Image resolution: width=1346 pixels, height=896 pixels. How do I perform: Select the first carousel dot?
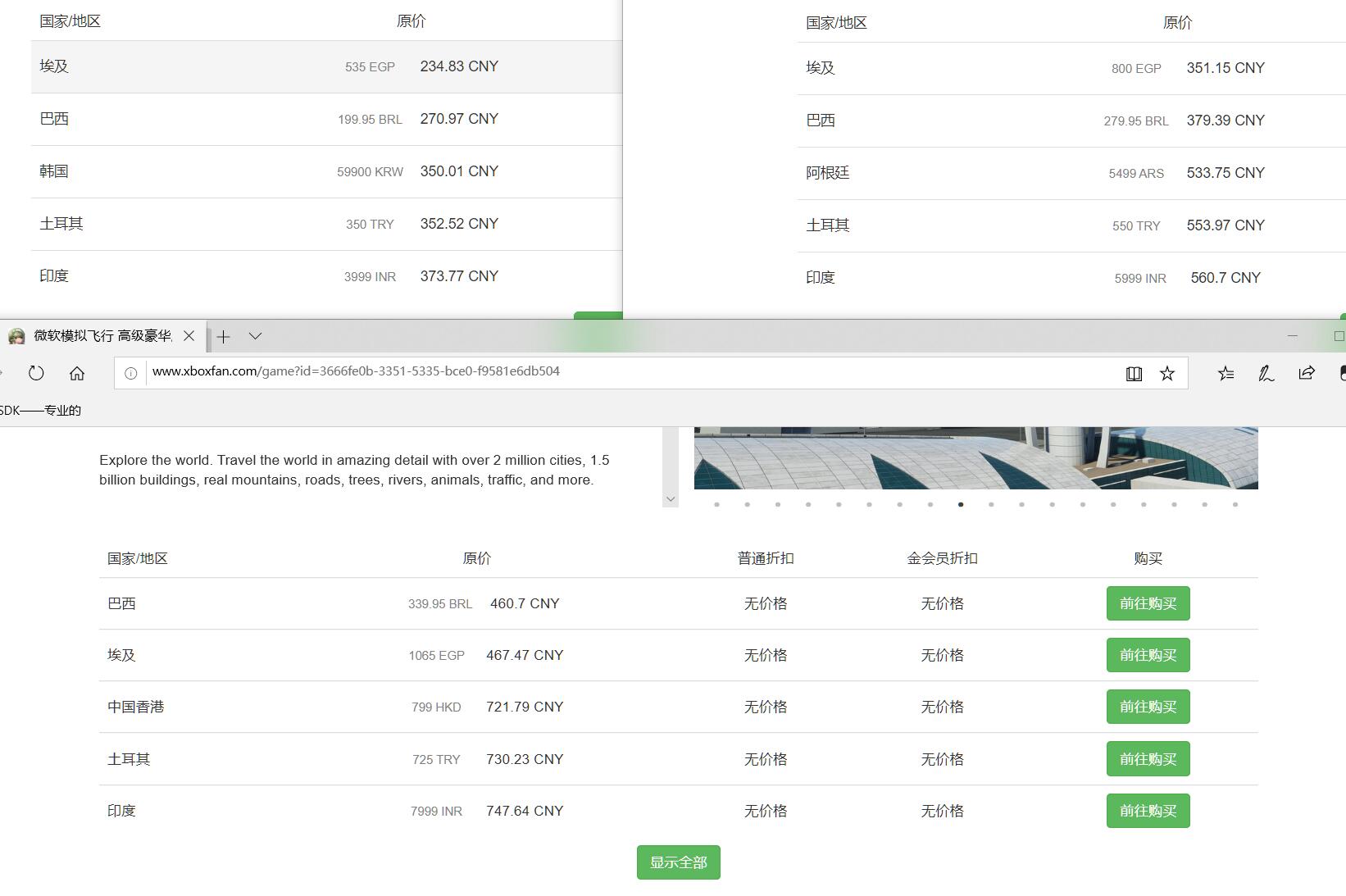(716, 504)
